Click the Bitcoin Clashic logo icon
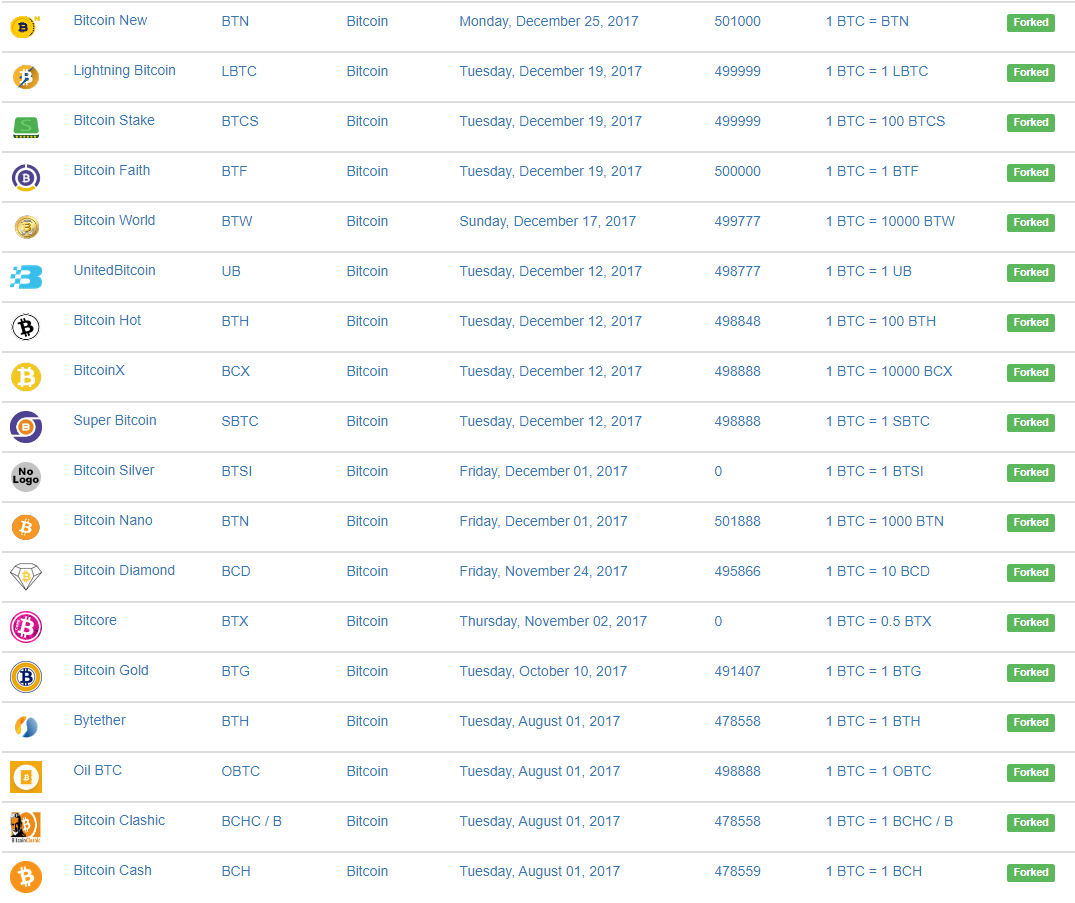1075x903 pixels. (26, 827)
